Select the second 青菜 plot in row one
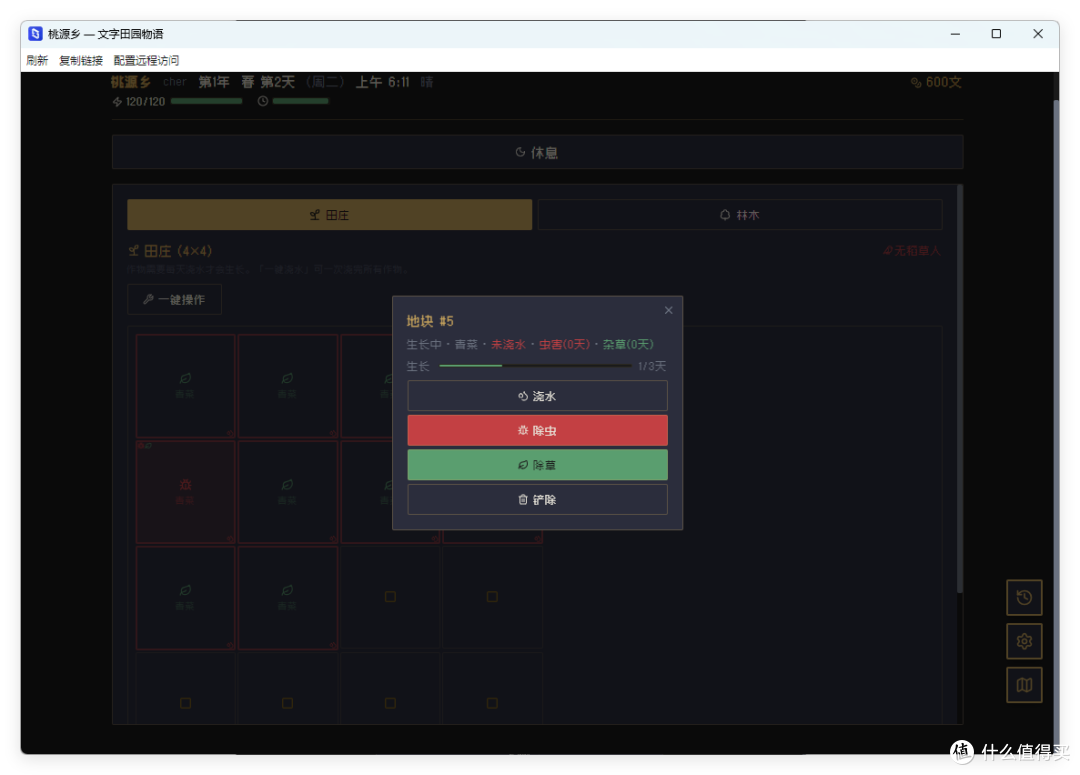 [x=288, y=386]
